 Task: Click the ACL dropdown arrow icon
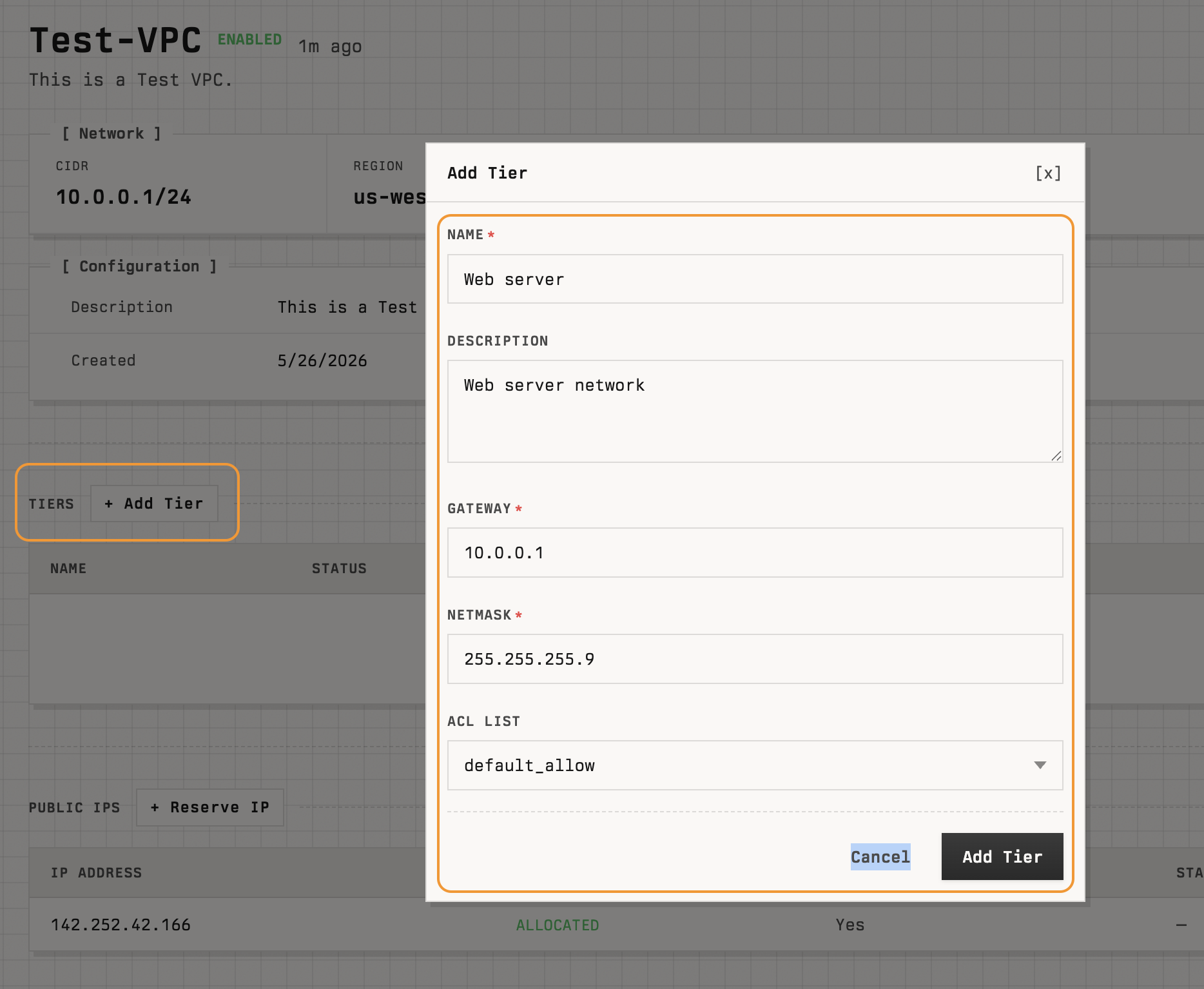pyautogui.click(x=1040, y=765)
